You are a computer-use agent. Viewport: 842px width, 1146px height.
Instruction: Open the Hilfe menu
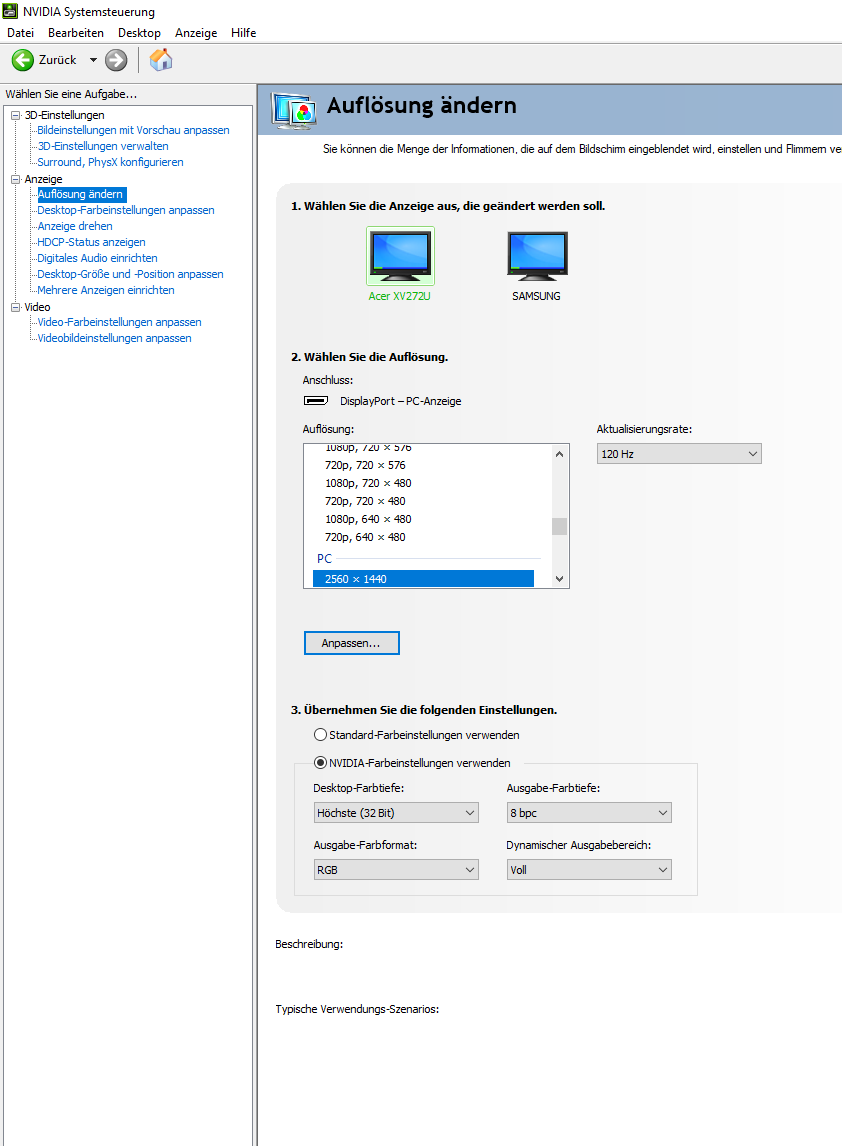tap(243, 33)
